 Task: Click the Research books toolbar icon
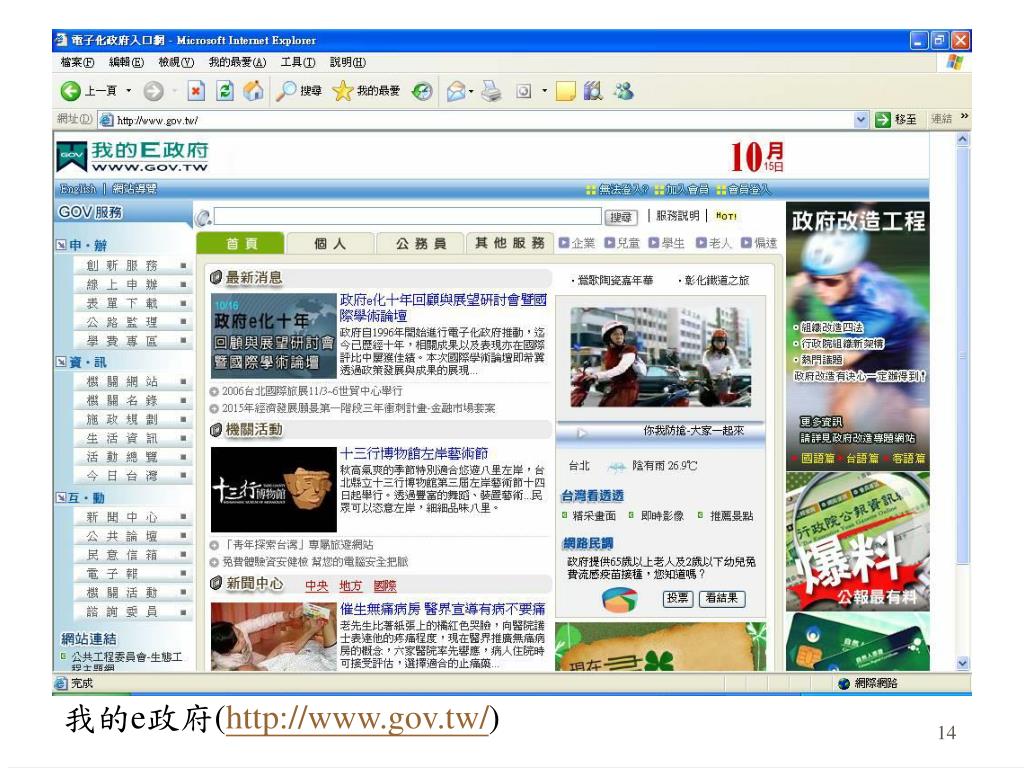pyautogui.click(x=593, y=91)
